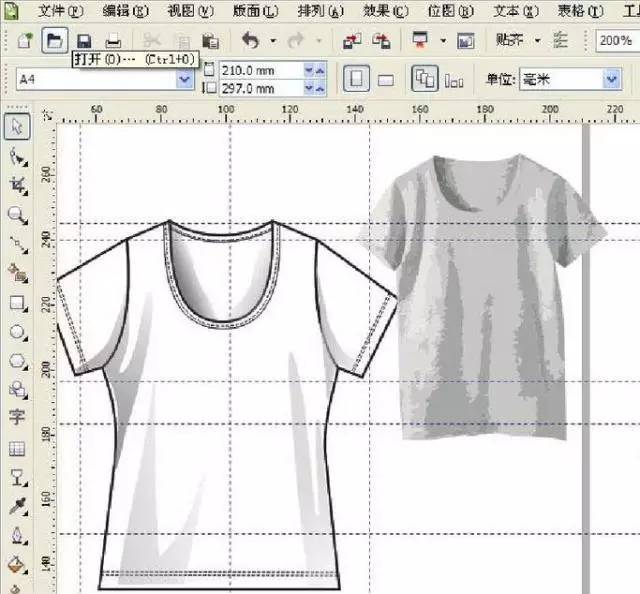Activate the Zoom magnifier tool
The height and width of the screenshot is (594, 640).
17,214
